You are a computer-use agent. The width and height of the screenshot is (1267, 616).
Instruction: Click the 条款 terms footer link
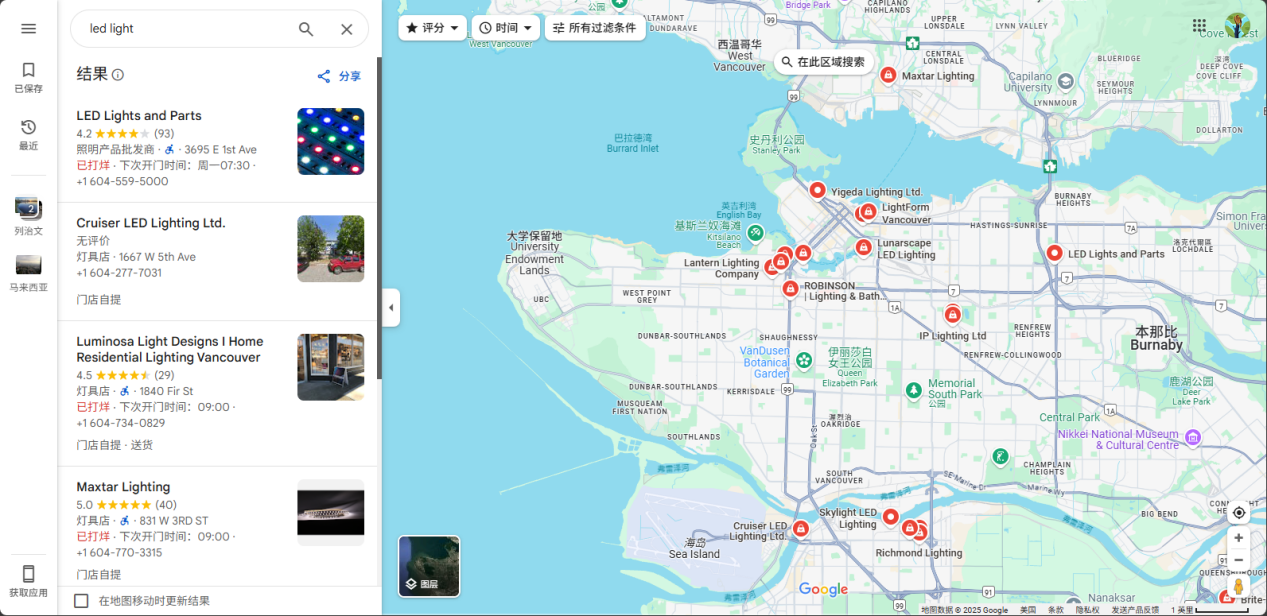point(1056,610)
